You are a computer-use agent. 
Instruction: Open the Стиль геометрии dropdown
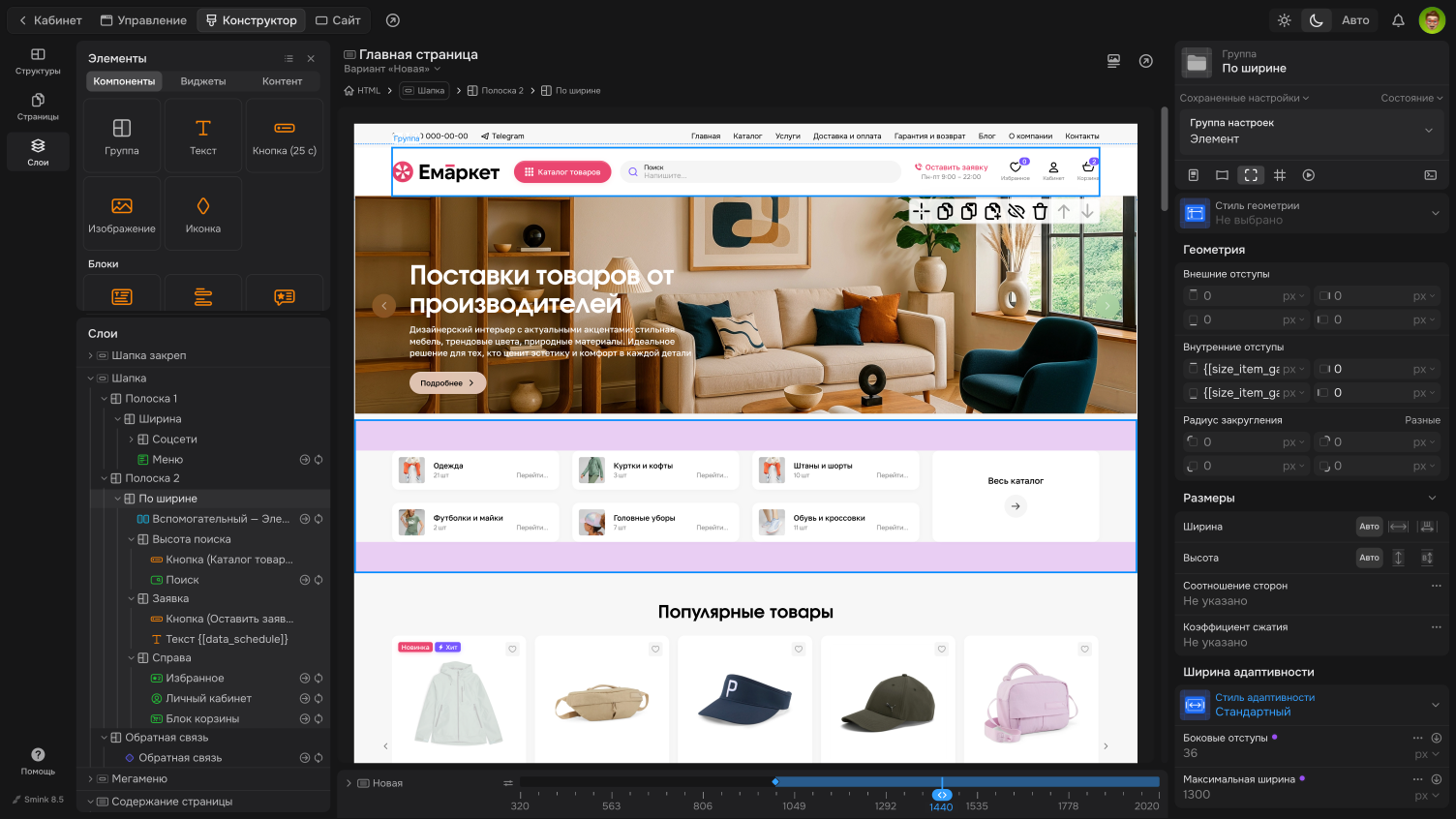pyautogui.click(x=1311, y=213)
